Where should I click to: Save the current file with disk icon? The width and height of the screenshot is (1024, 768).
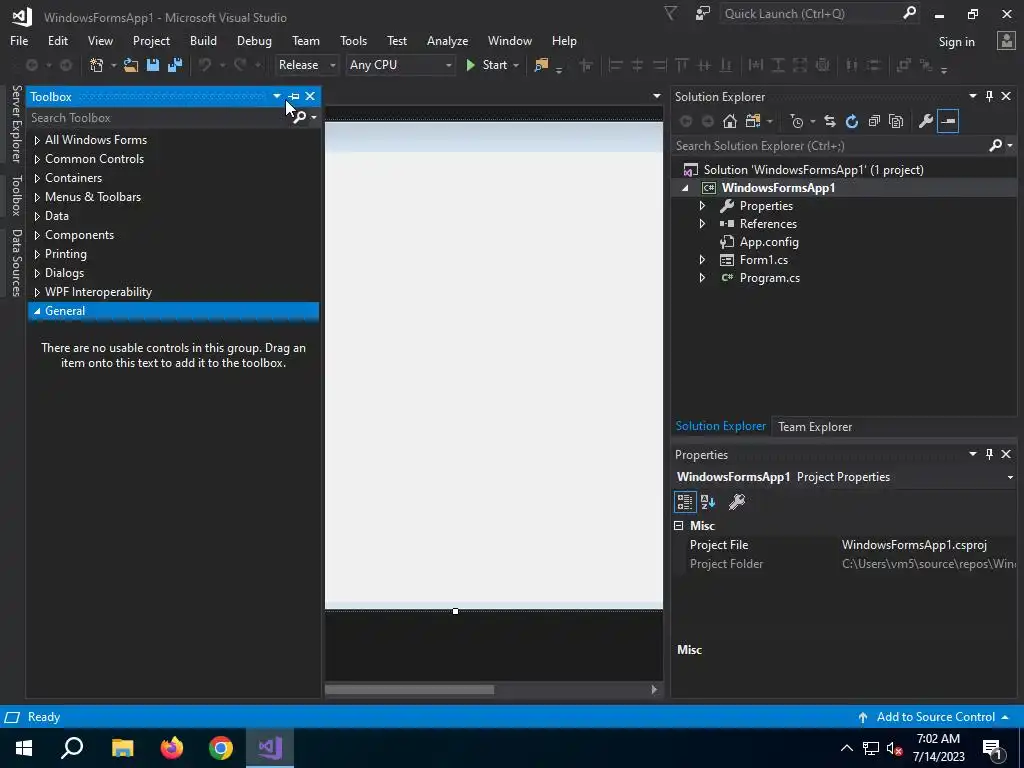(x=153, y=65)
